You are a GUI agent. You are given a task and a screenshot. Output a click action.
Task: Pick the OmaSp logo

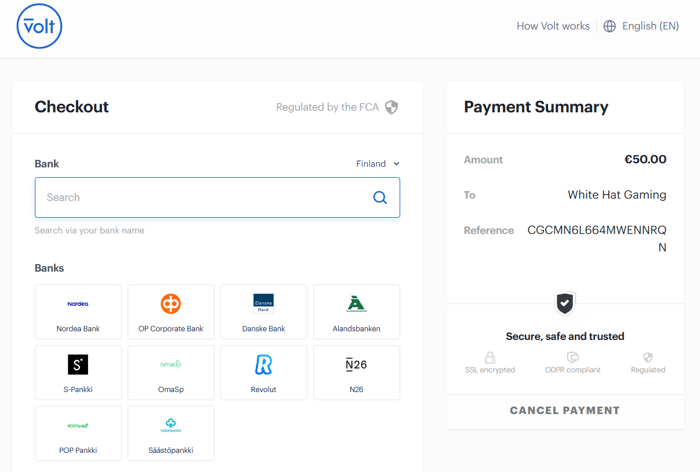[171, 364]
